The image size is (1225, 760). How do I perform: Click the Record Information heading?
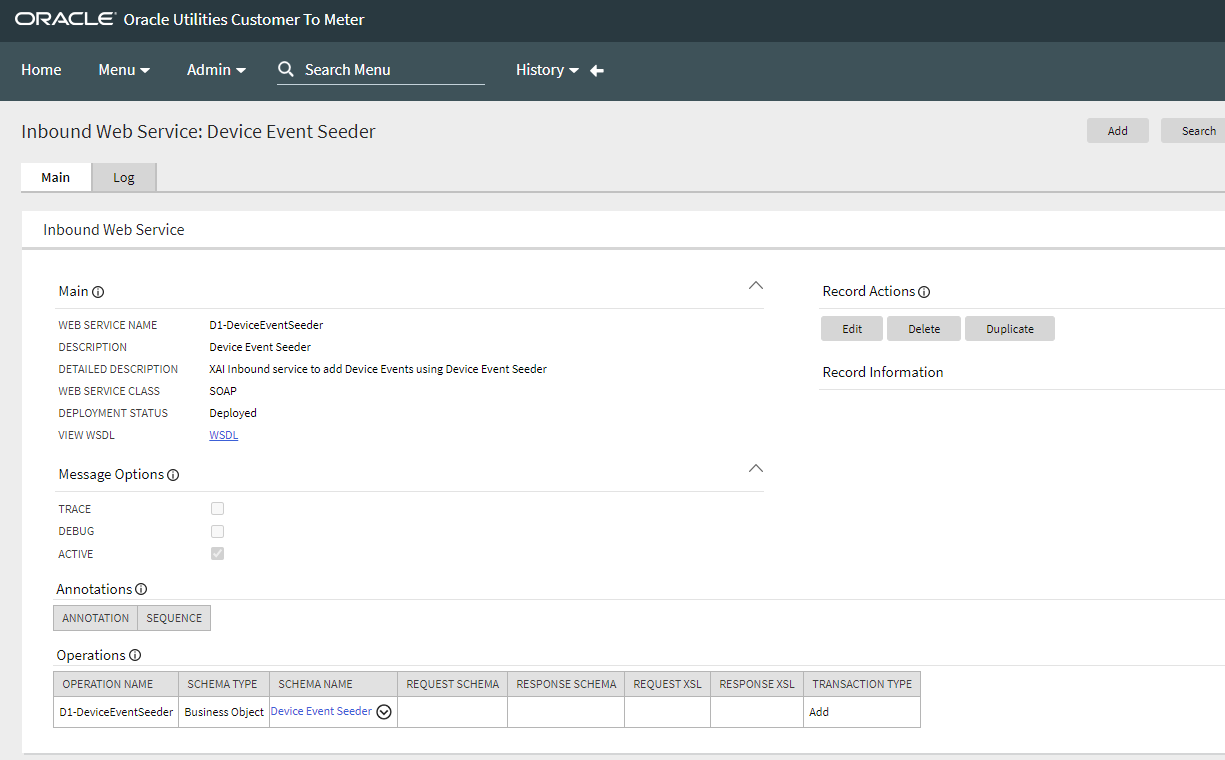pos(883,372)
